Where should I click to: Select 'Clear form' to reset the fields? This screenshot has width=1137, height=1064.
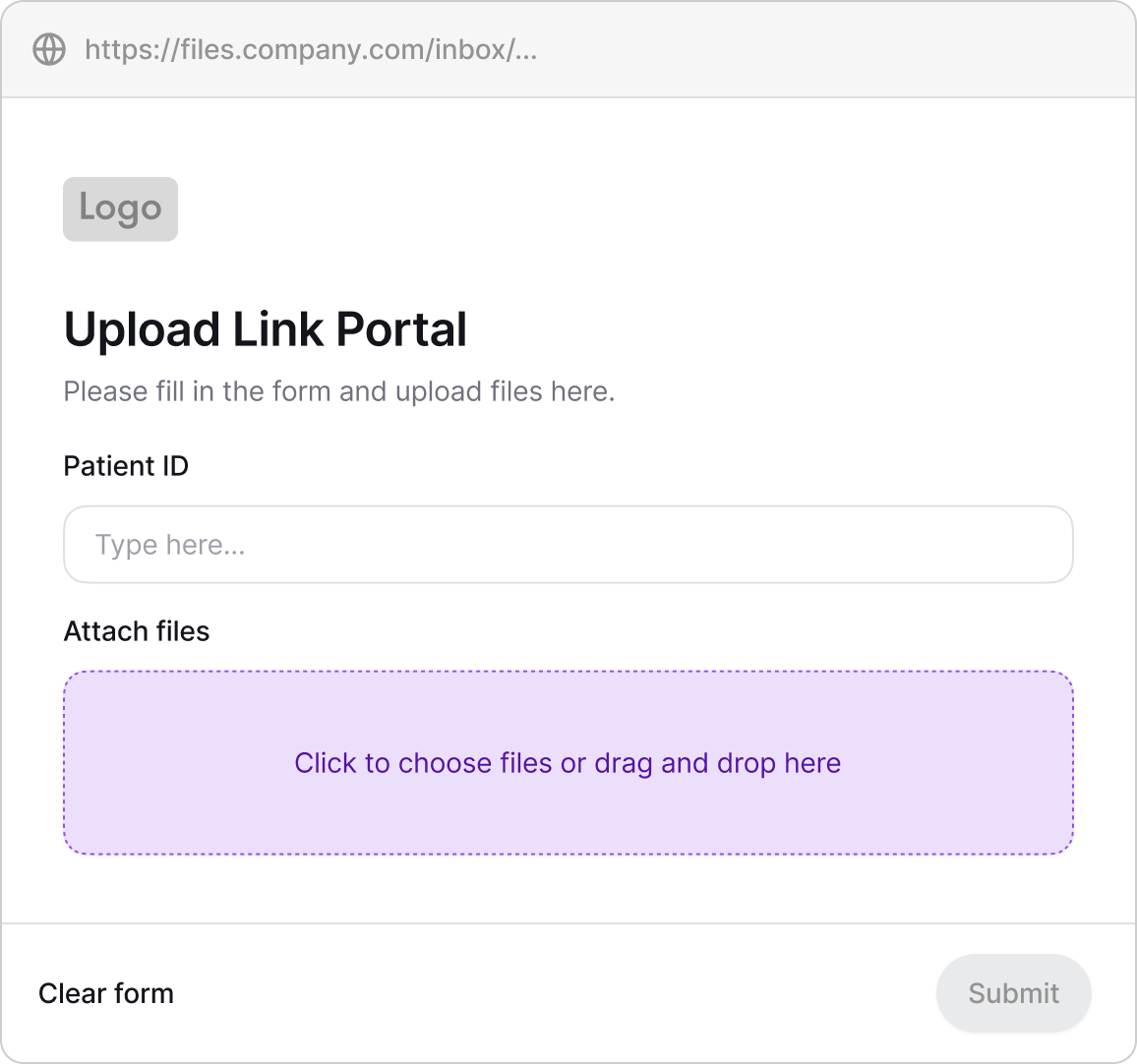tap(106, 993)
